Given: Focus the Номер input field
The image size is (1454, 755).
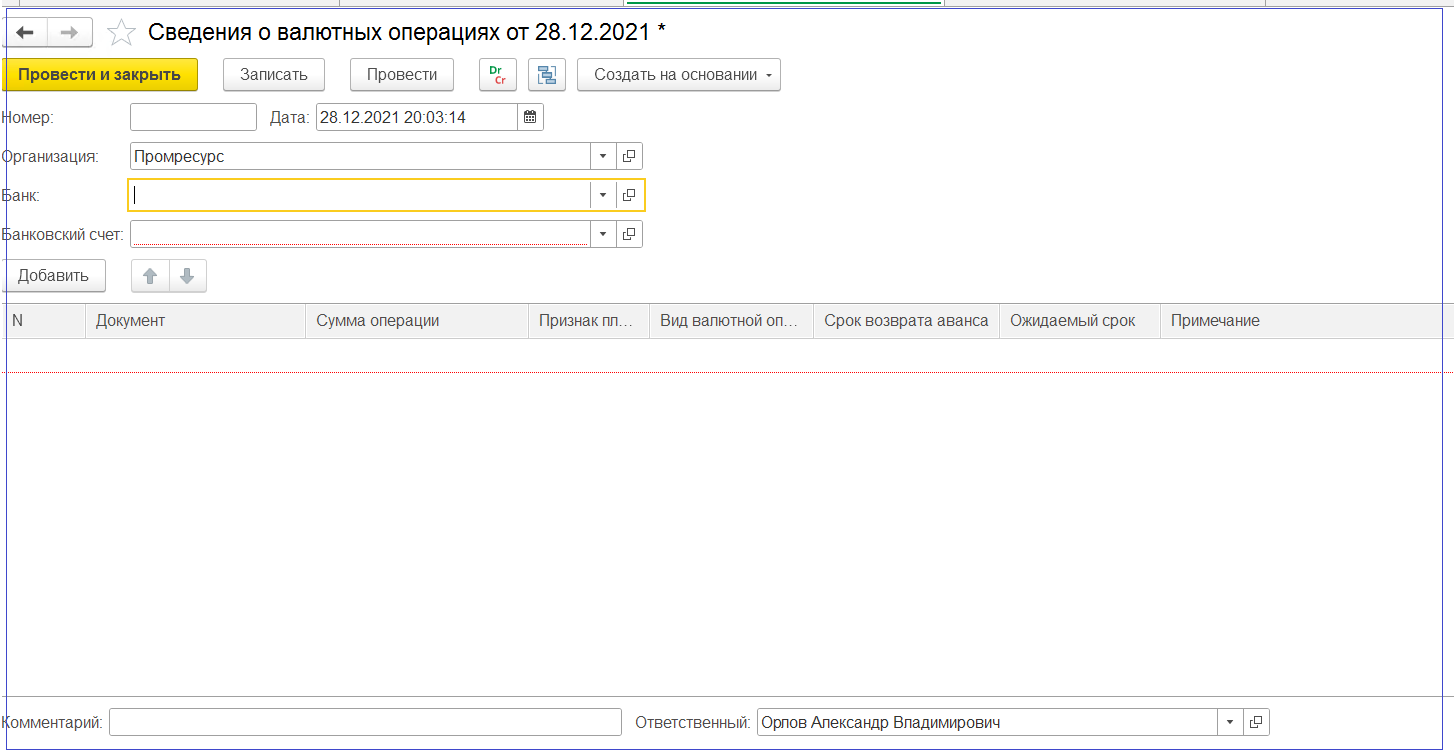Looking at the screenshot, I should [x=194, y=117].
